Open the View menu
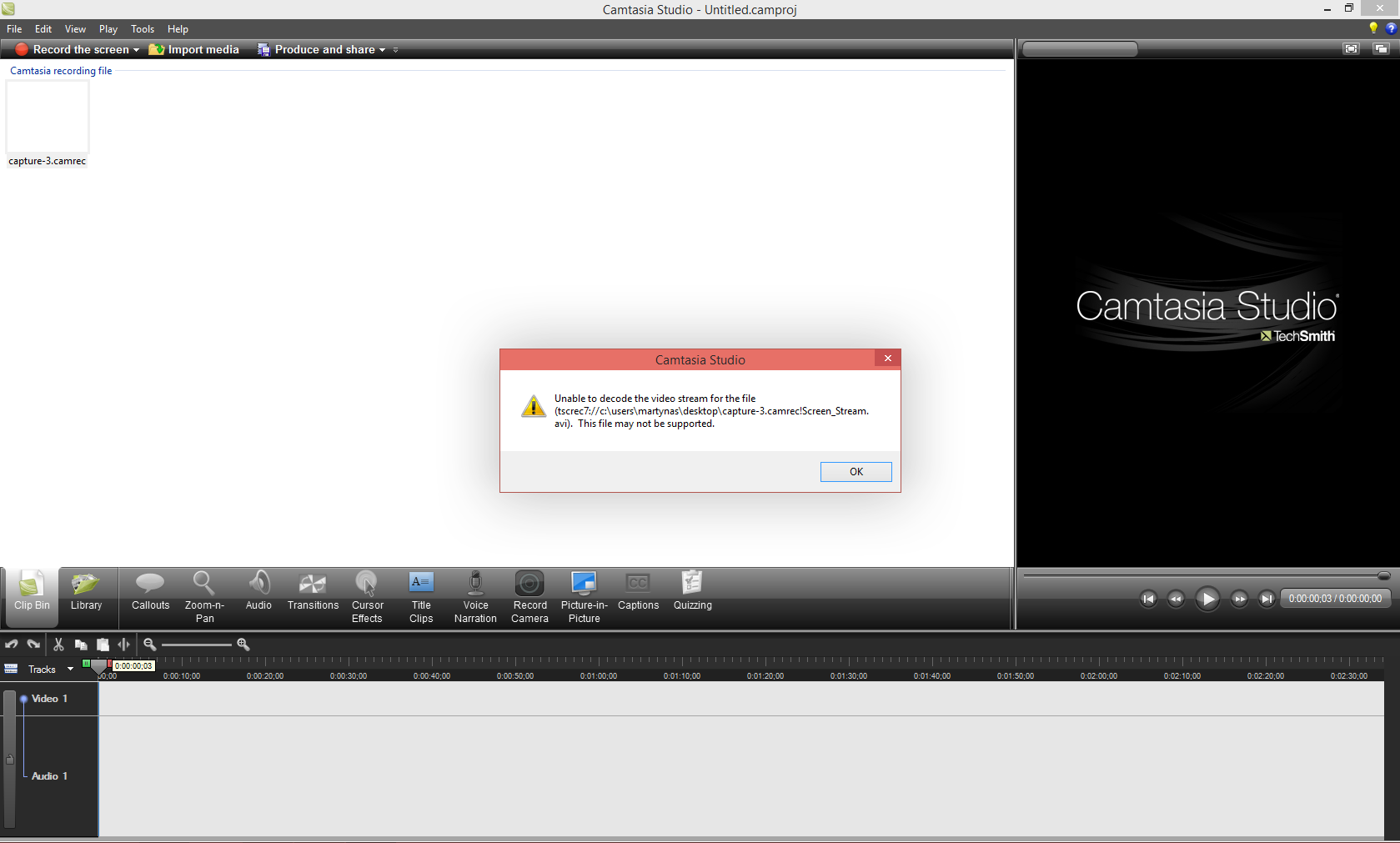1400x843 pixels. tap(75, 29)
